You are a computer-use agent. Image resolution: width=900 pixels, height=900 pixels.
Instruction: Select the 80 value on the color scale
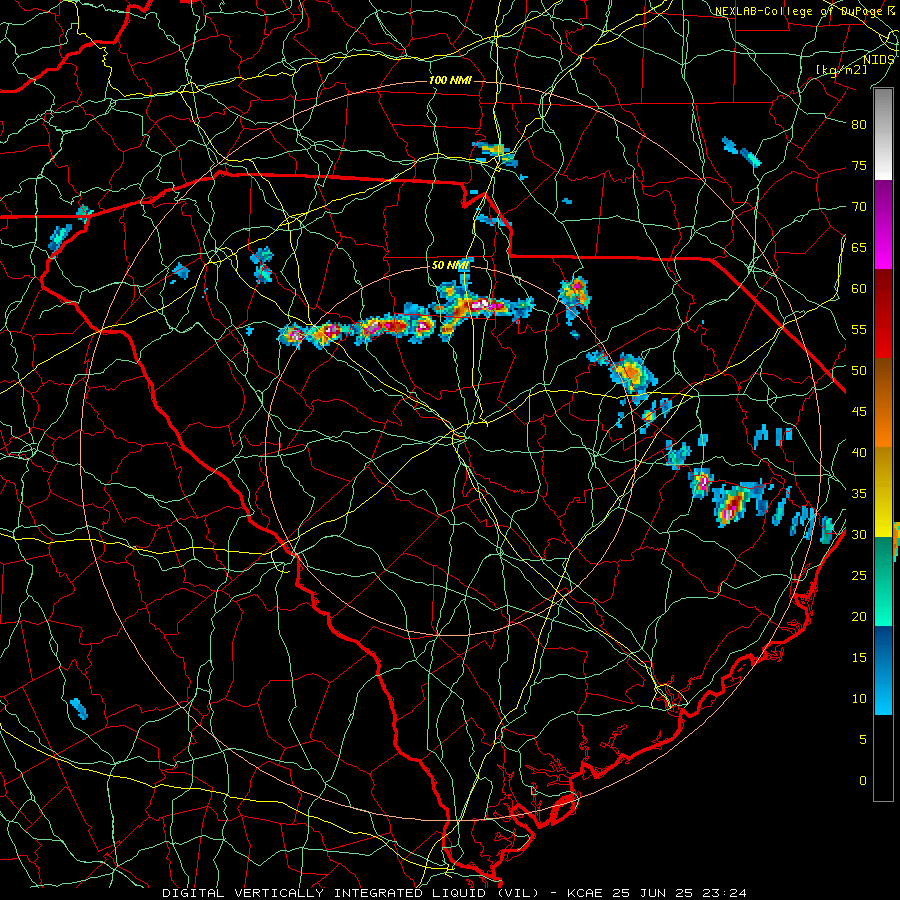[x=859, y=125]
